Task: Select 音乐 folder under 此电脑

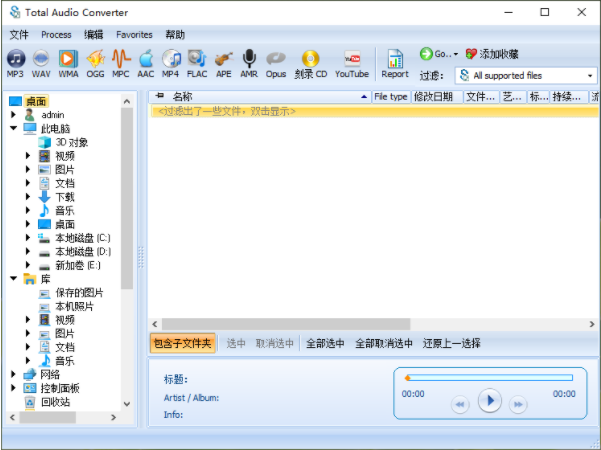Action: click(65, 210)
